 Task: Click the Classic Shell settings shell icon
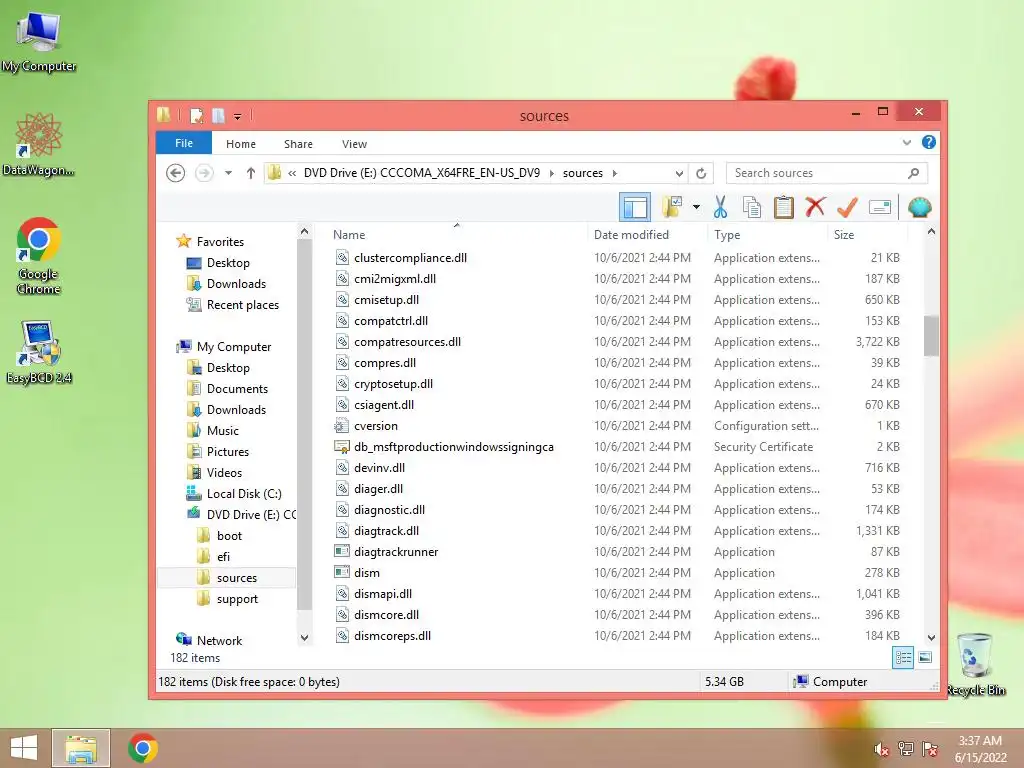pyautogui.click(x=920, y=208)
